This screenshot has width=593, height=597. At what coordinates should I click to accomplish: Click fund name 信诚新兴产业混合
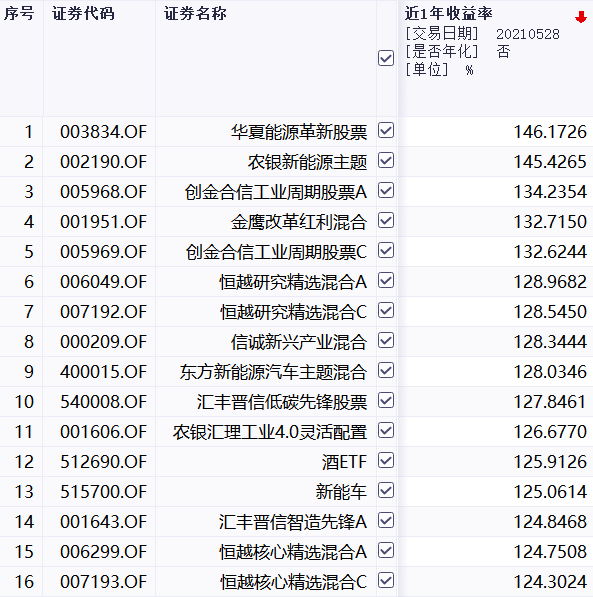299,342
